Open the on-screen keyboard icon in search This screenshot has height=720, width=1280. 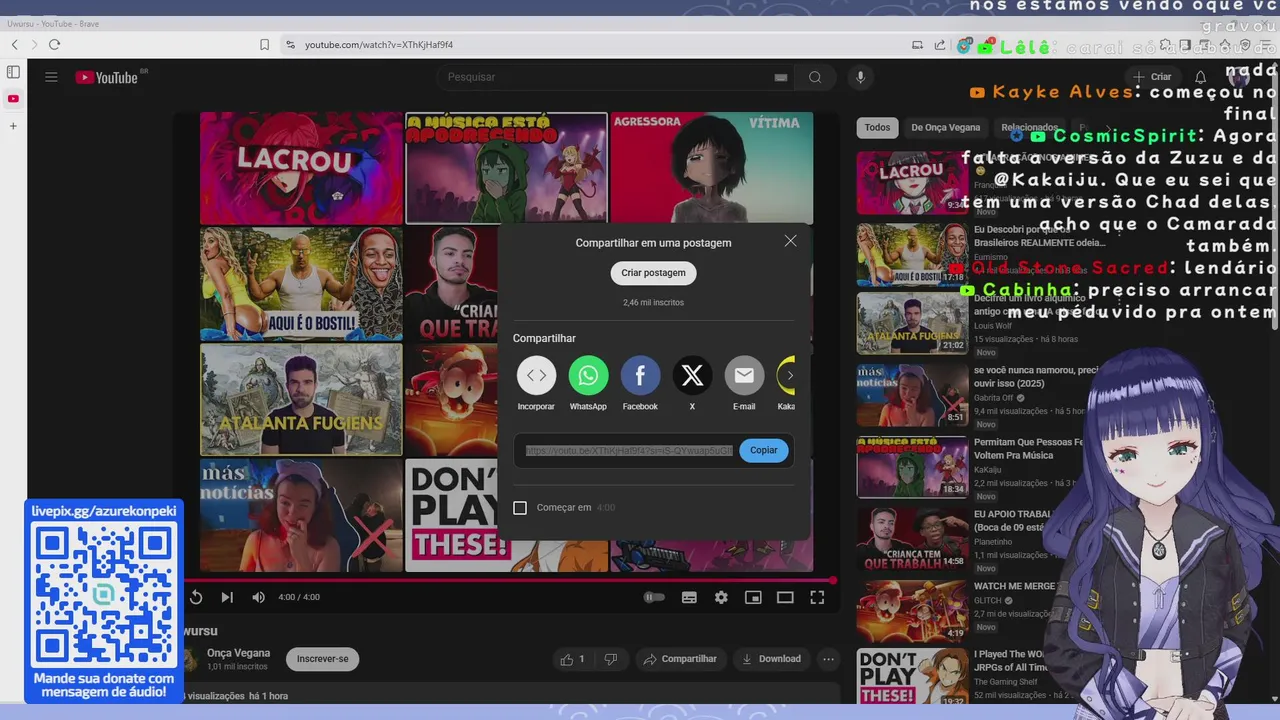(x=781, y=77)
